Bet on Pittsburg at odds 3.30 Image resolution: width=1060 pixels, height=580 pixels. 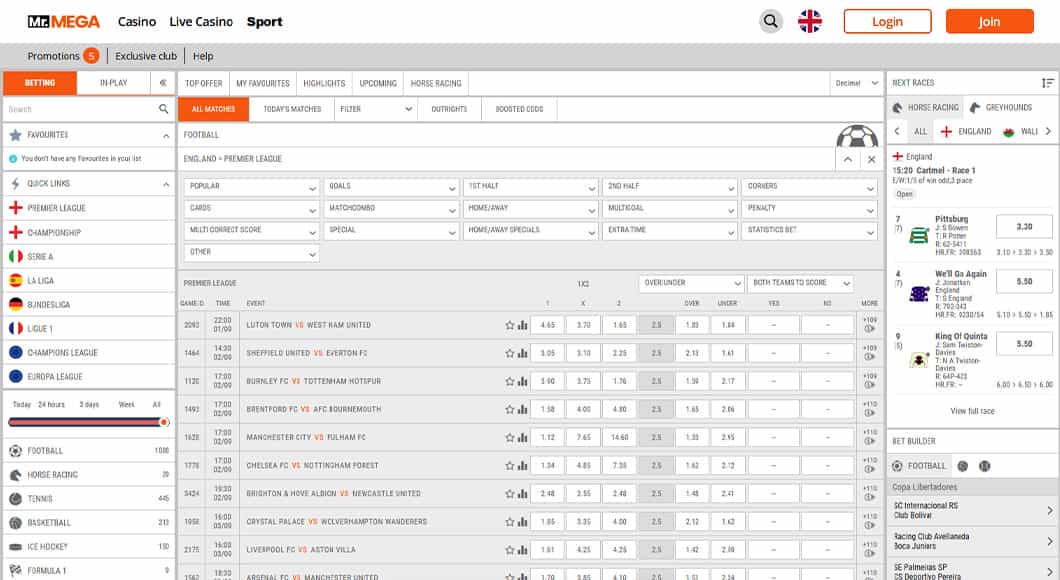[1023, 227]
